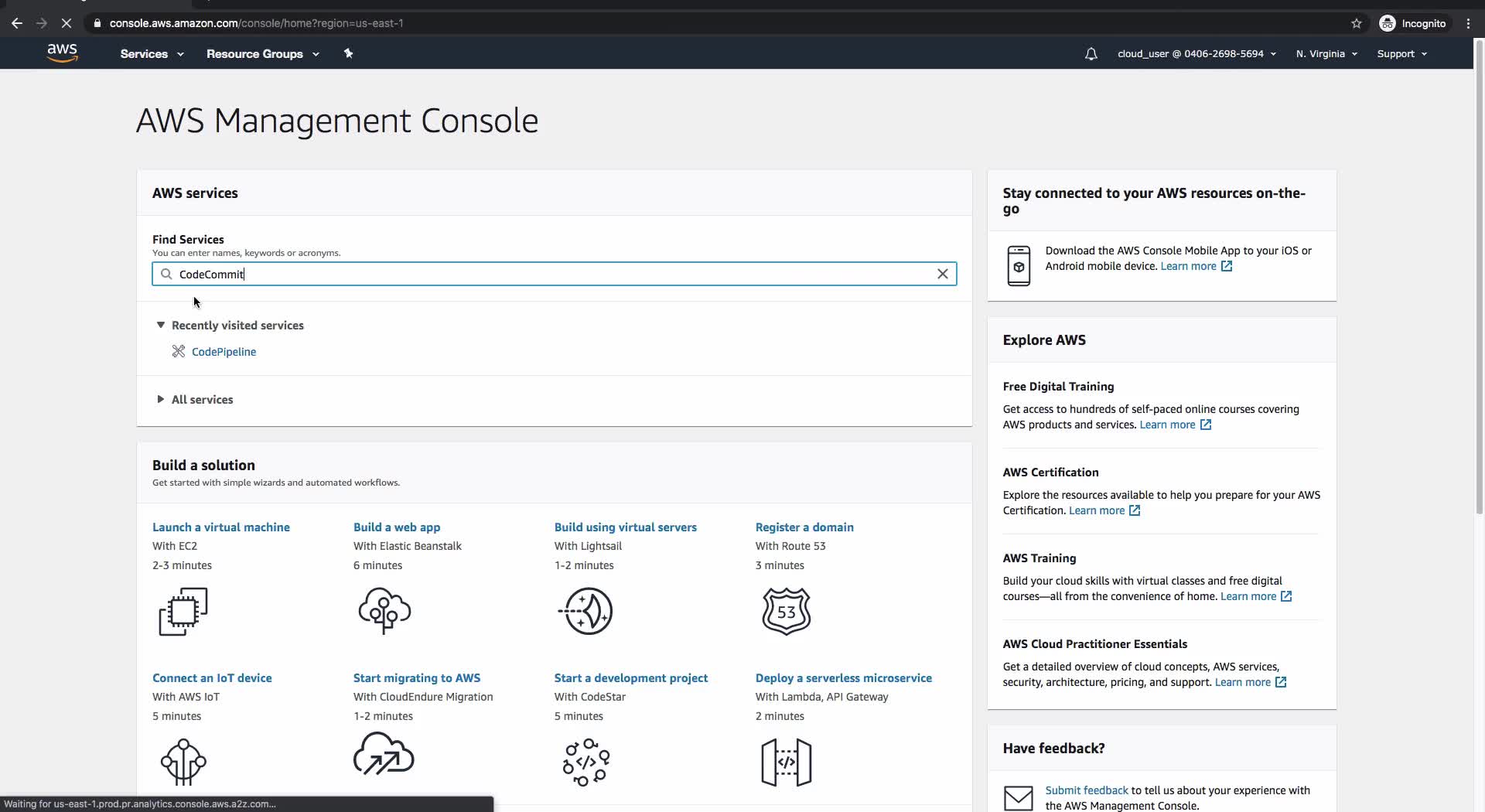Viewport: 1485px width, 812px height.
Task: Open the CodePipeline recently visited link
Action: click(x=224, y=352)
